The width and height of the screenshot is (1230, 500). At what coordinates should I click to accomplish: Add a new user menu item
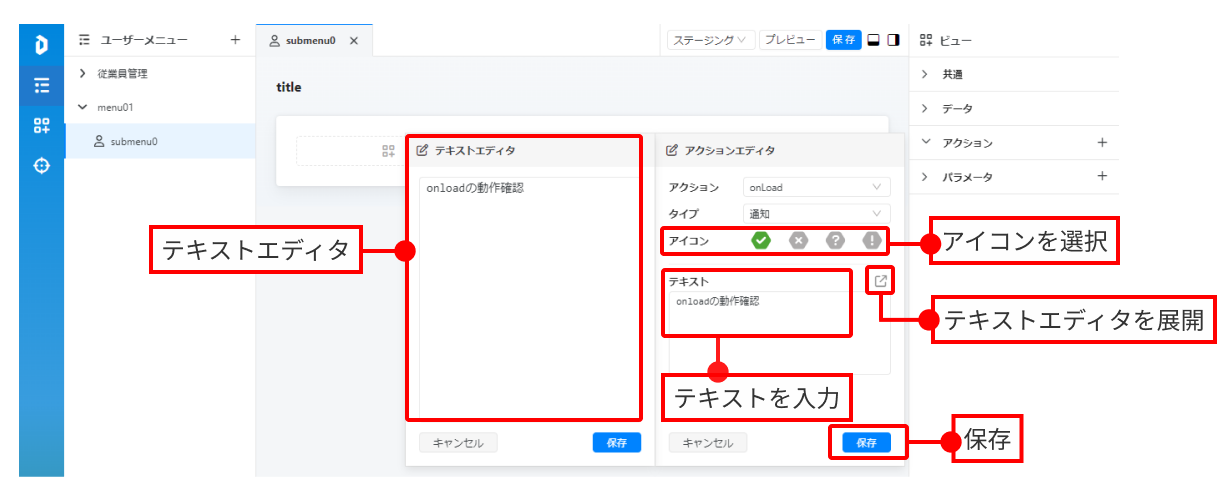coord(235,40)
